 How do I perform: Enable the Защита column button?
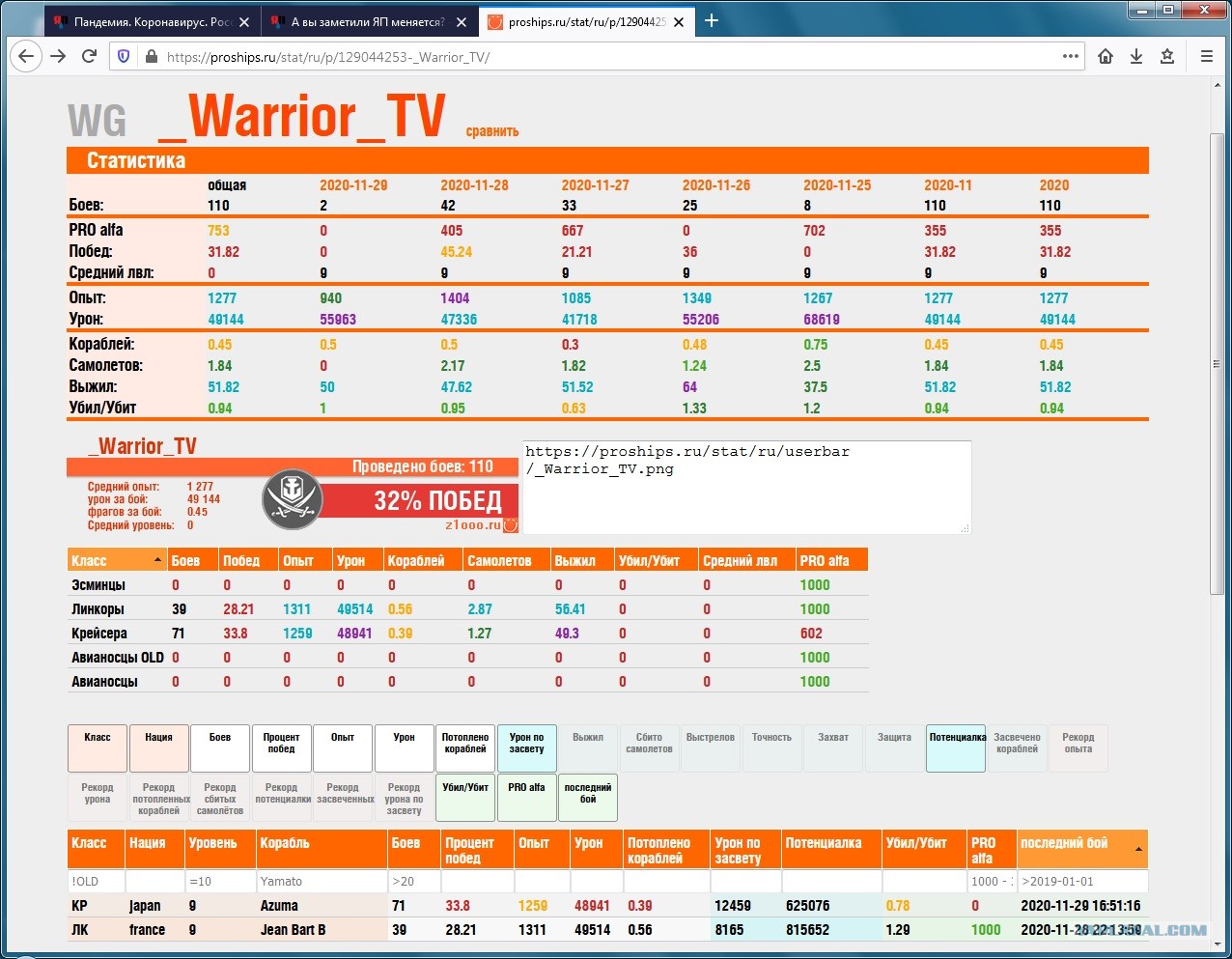pos(894,748)
